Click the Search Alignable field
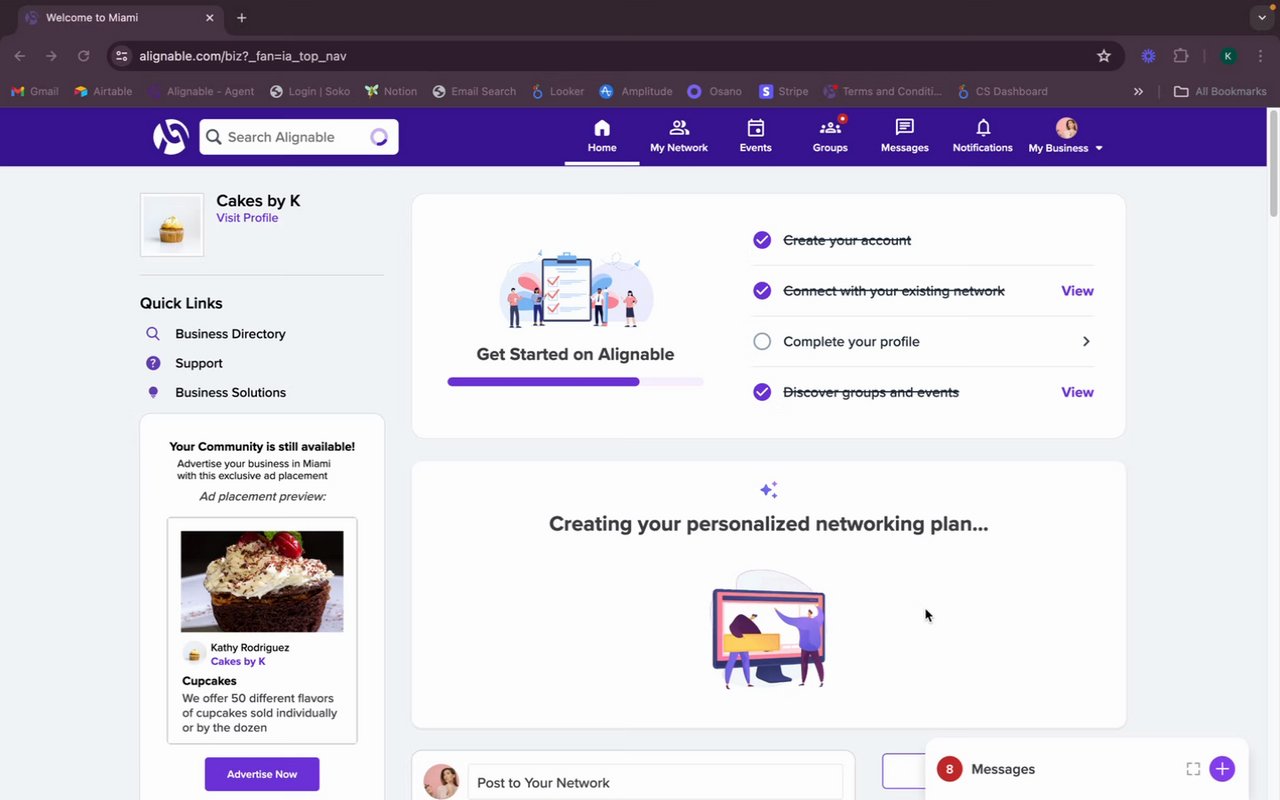Screen dimensions: 1280x800 tap(299, 137)
